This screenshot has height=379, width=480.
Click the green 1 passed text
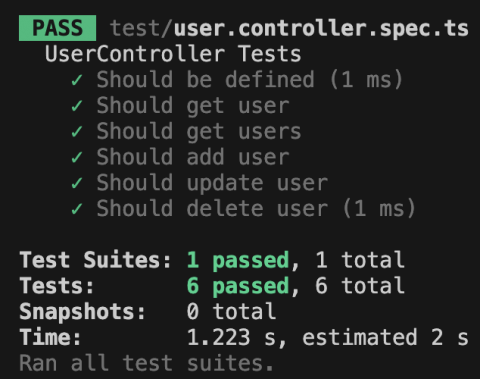(x=238, y=261)
